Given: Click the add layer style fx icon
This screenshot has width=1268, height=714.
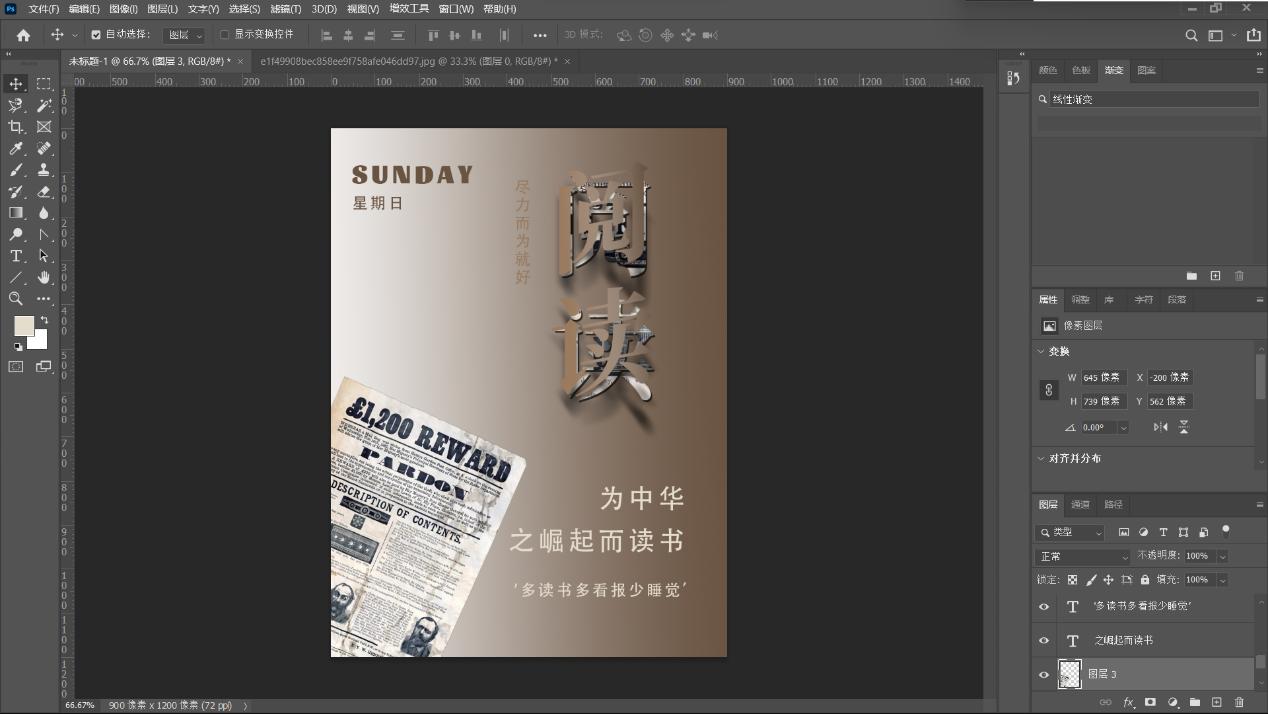Looking at the screenshot, I should [1129, 703].
